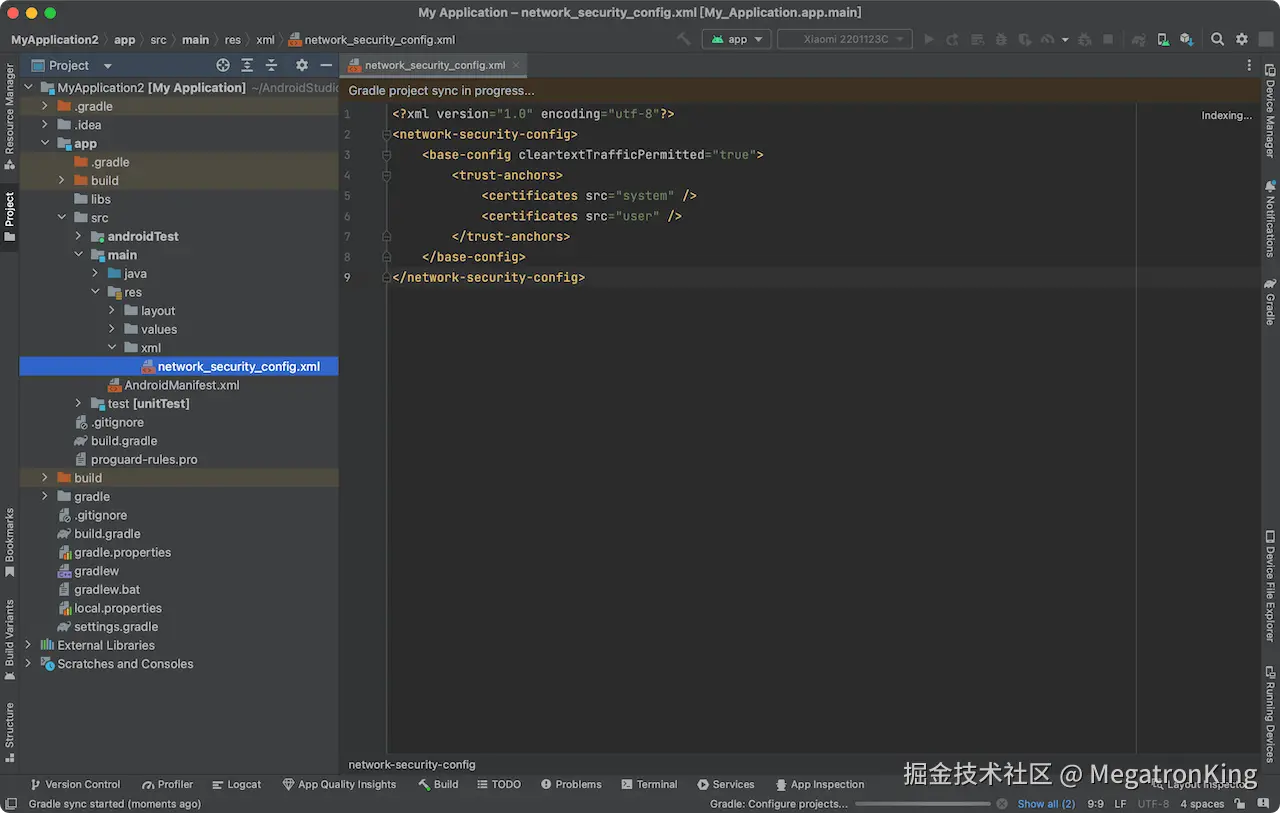Click the Select Opened File target icon

coord(223,65)
